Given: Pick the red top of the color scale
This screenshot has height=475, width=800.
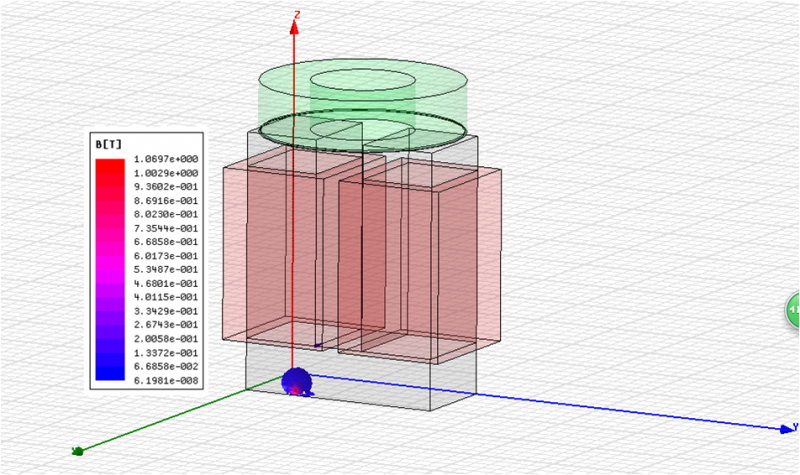Looking at the screenshot, I should click(x=110, y=166).
